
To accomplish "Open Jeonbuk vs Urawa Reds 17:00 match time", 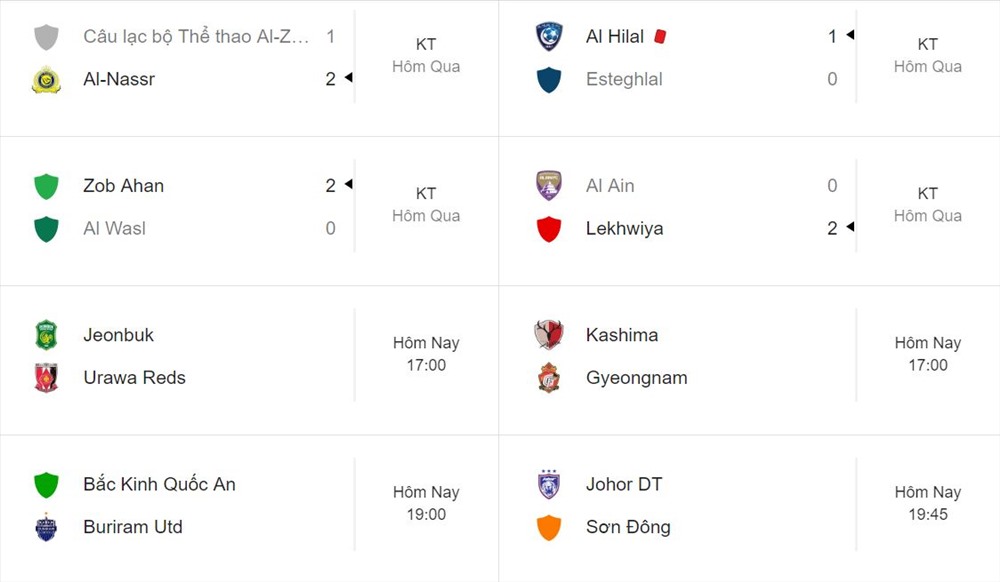I will click(x=426, y=365).
